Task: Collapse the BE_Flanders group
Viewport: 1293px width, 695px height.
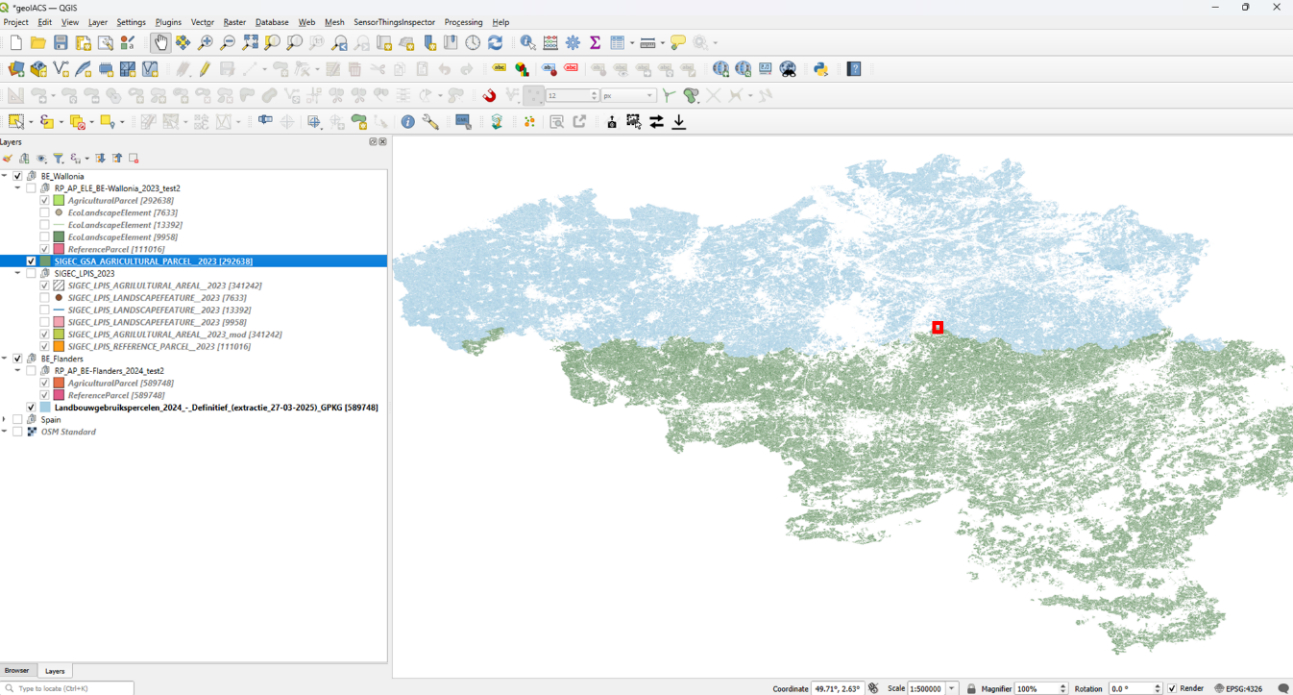Action: 5,359
